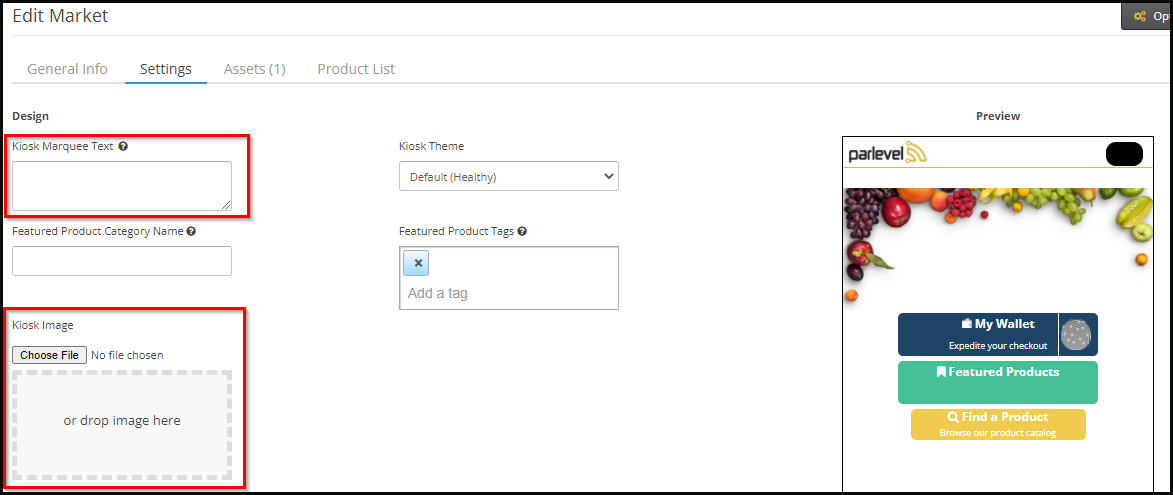Click the Parlevel logo in the preview

(888, 153)
